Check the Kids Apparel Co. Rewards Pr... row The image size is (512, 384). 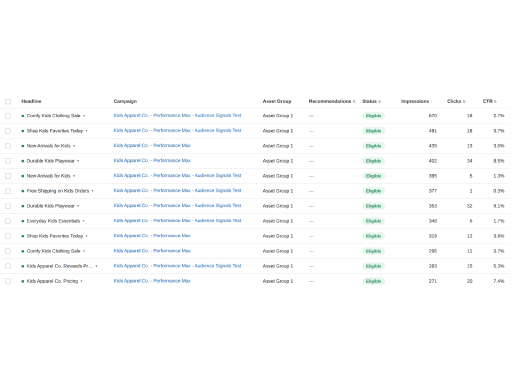coord(8,266)
